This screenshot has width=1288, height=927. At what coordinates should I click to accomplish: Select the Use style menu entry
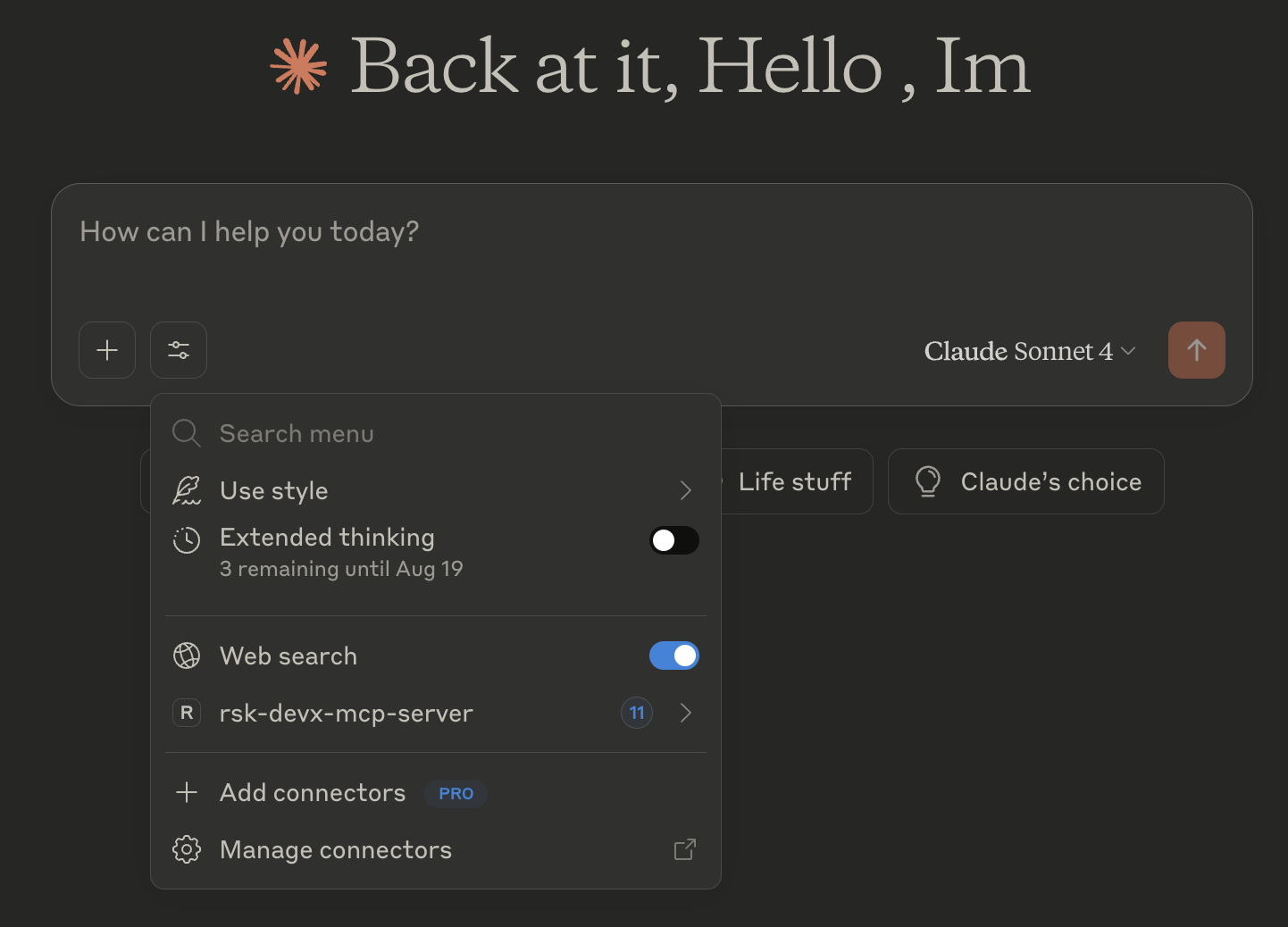tap(436, 490)
